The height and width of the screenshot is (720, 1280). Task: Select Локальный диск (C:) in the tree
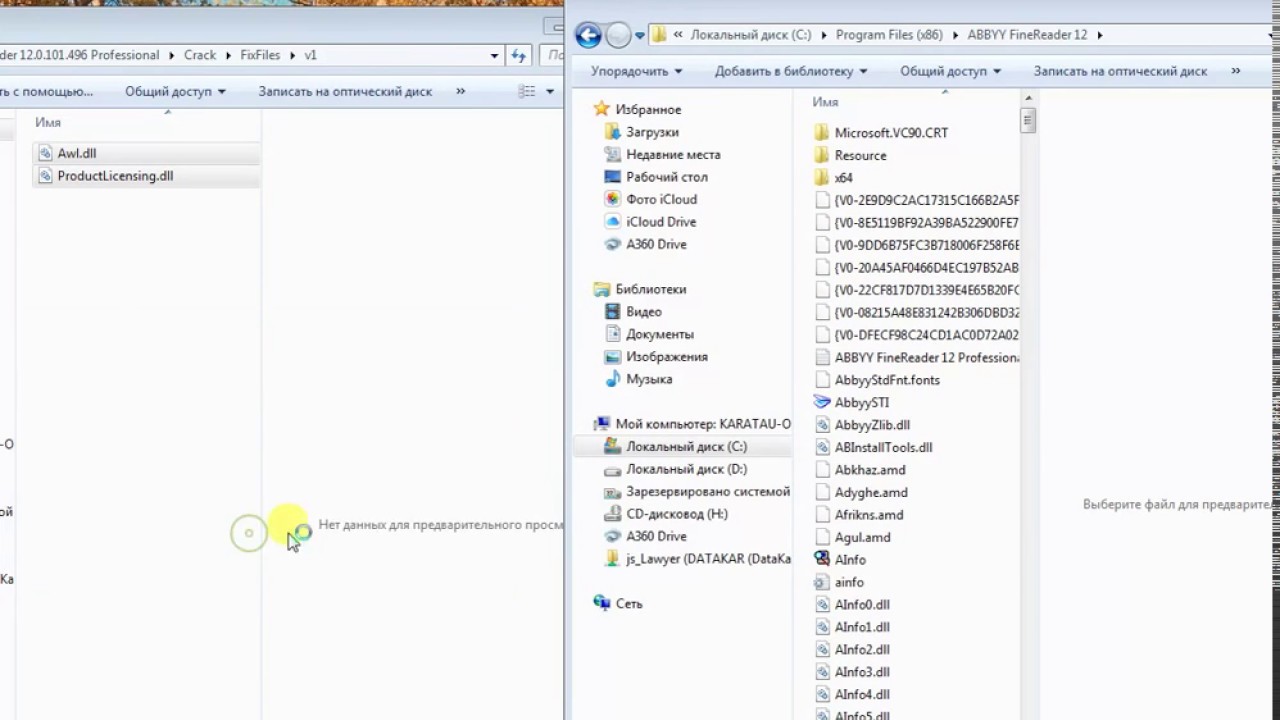[x=686, y=447]
